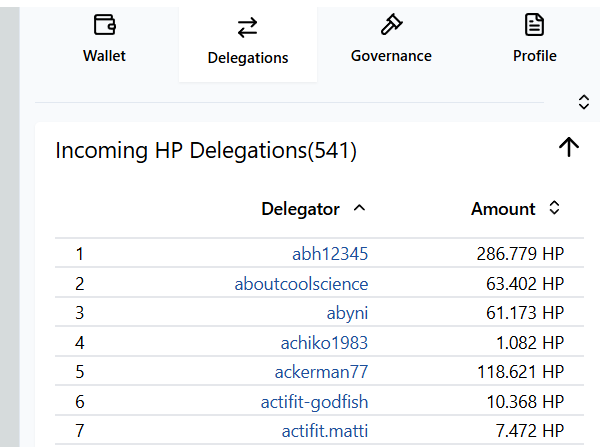Click the Governance gavel icon

point(391,25)
